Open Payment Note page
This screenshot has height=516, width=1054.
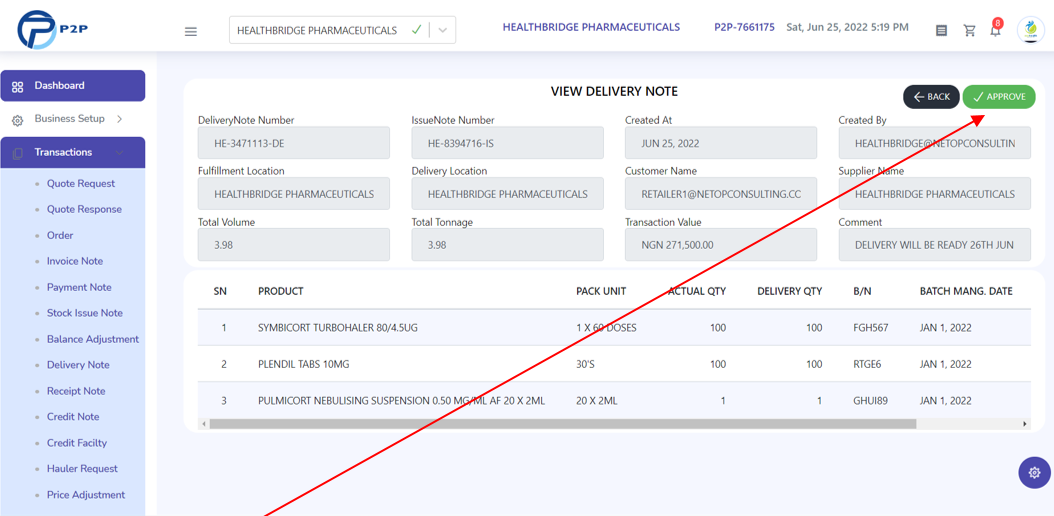79,287
